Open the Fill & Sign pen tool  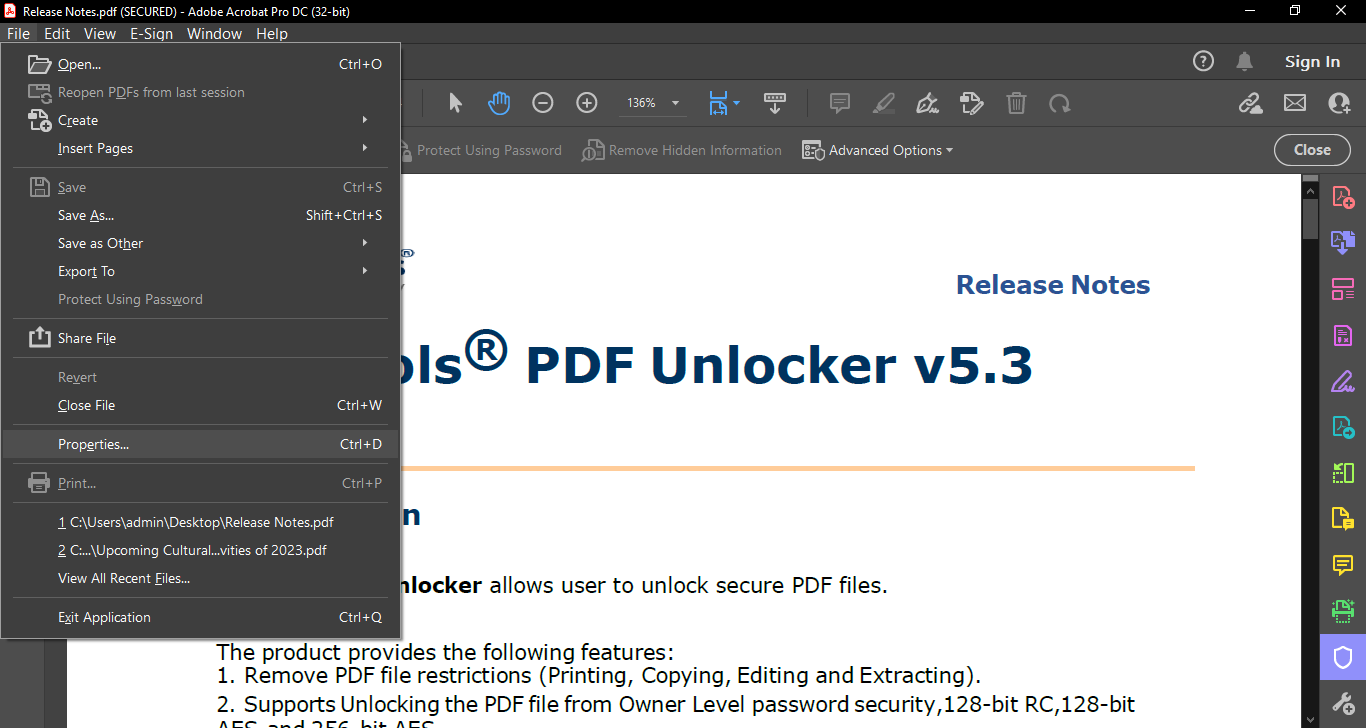(x=928, y=103)
